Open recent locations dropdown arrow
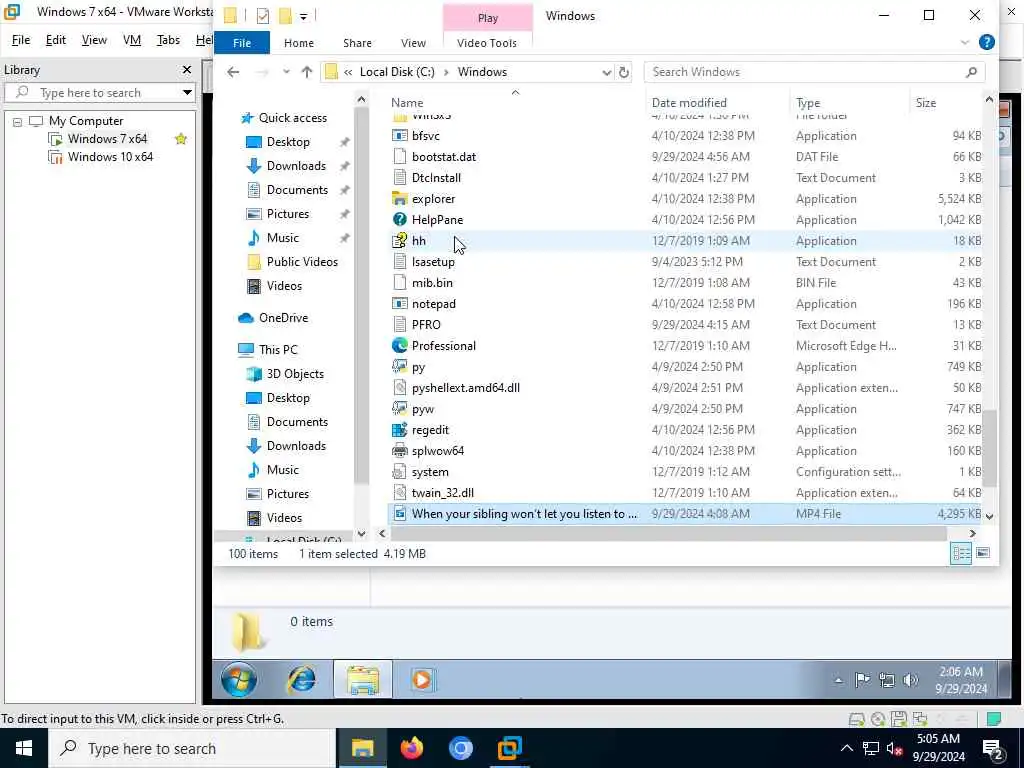This screenshot has height=768, width=1024. tap(286, 72)
